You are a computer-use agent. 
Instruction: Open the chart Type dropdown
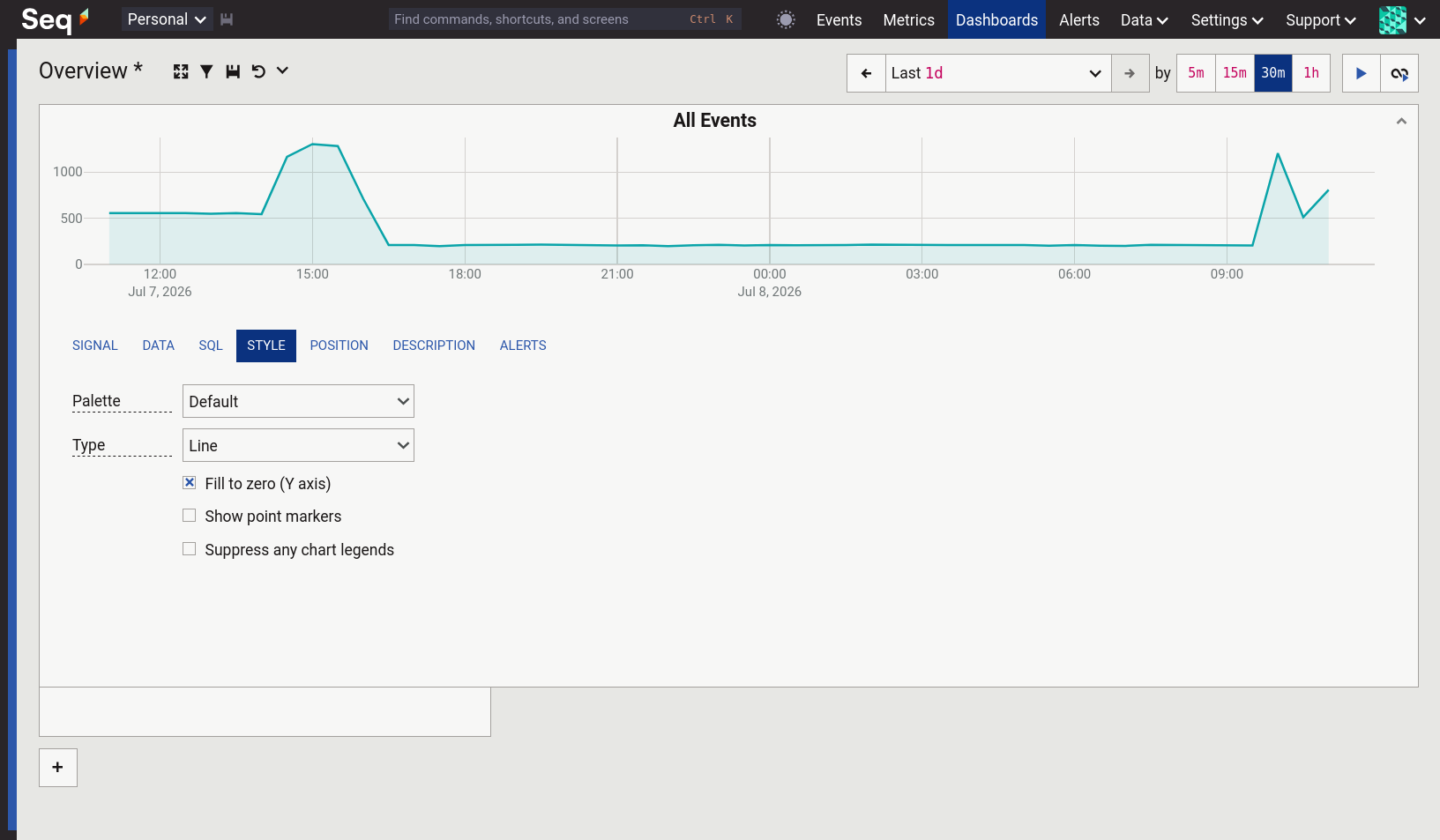298,445
